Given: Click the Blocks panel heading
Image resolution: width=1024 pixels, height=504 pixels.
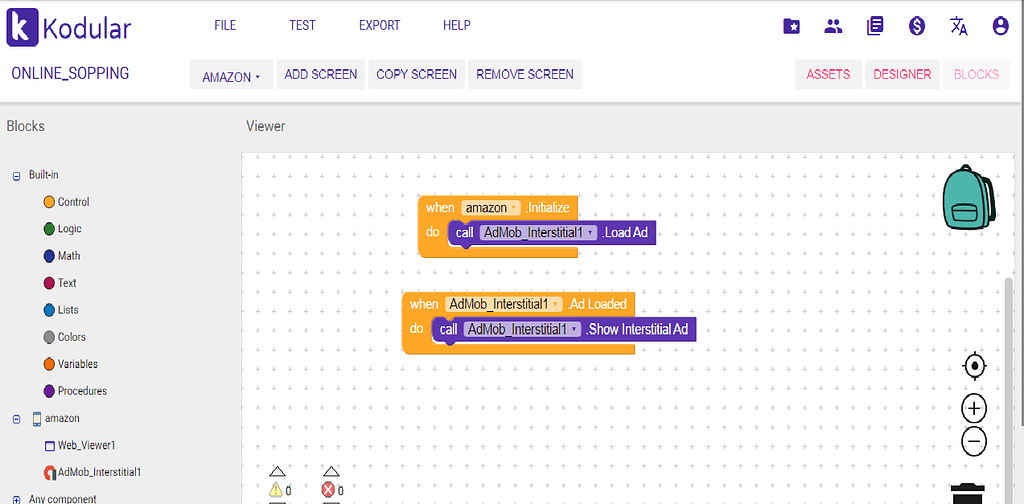Looking at the screenshot, I should pos(25,126).
